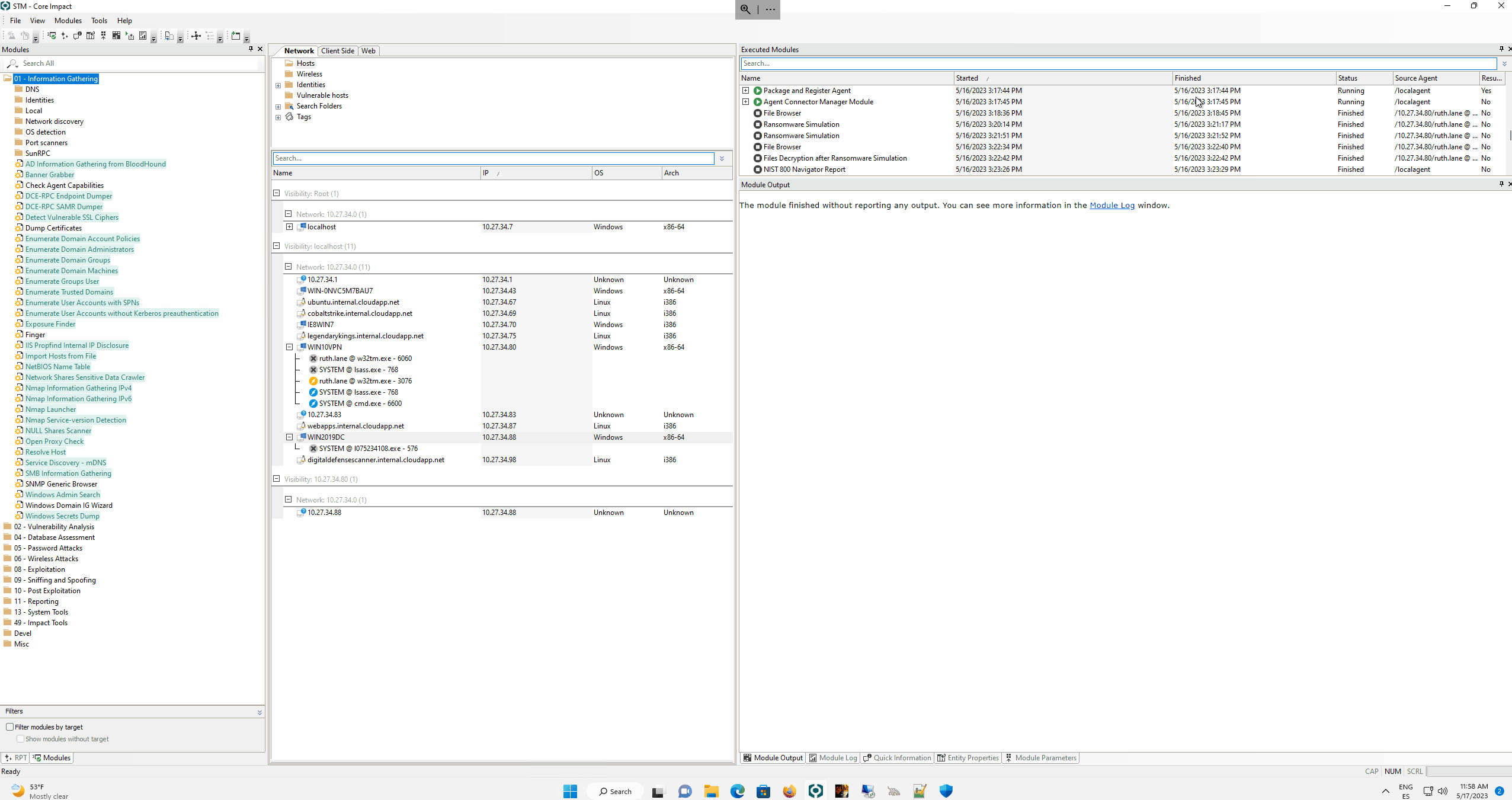Screen dimensions: 1512x800
Task: Click the Executed Modules search field
Action: click(1119, 63)
